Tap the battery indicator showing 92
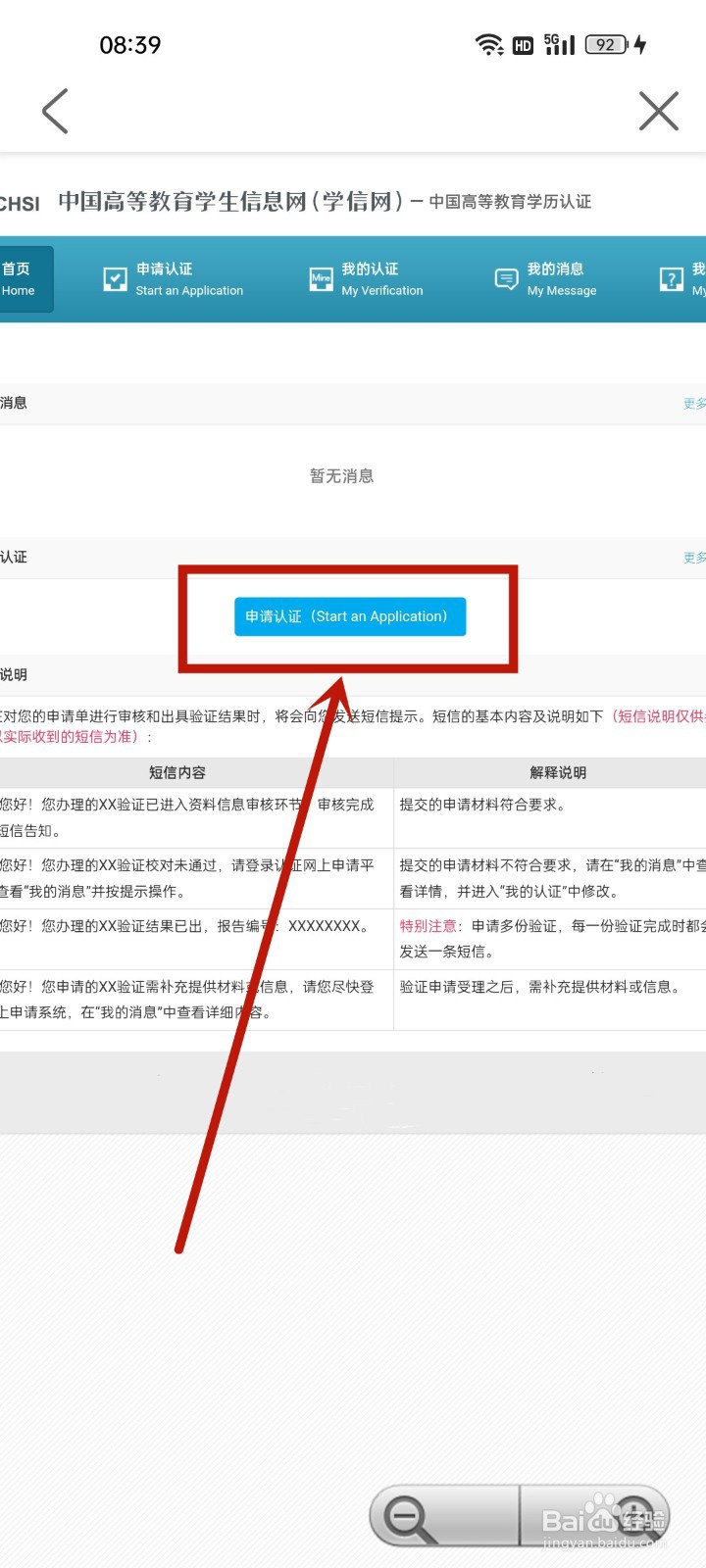The width and height of the screenshot is (706, 1568). [607, 44]
